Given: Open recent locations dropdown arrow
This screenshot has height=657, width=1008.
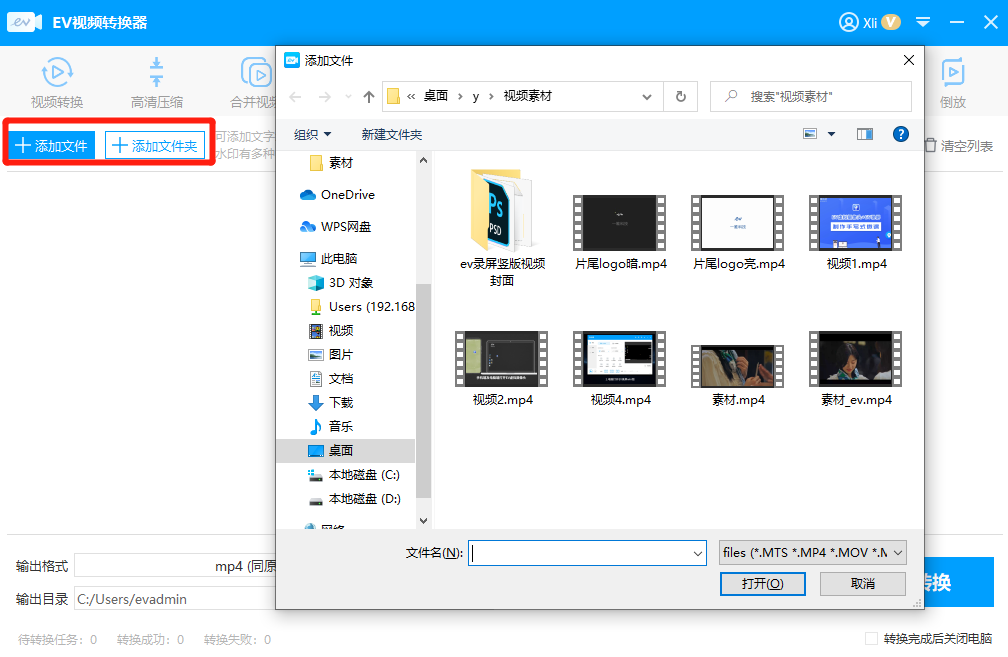Looking at the screenshot, I should point(348,96).
